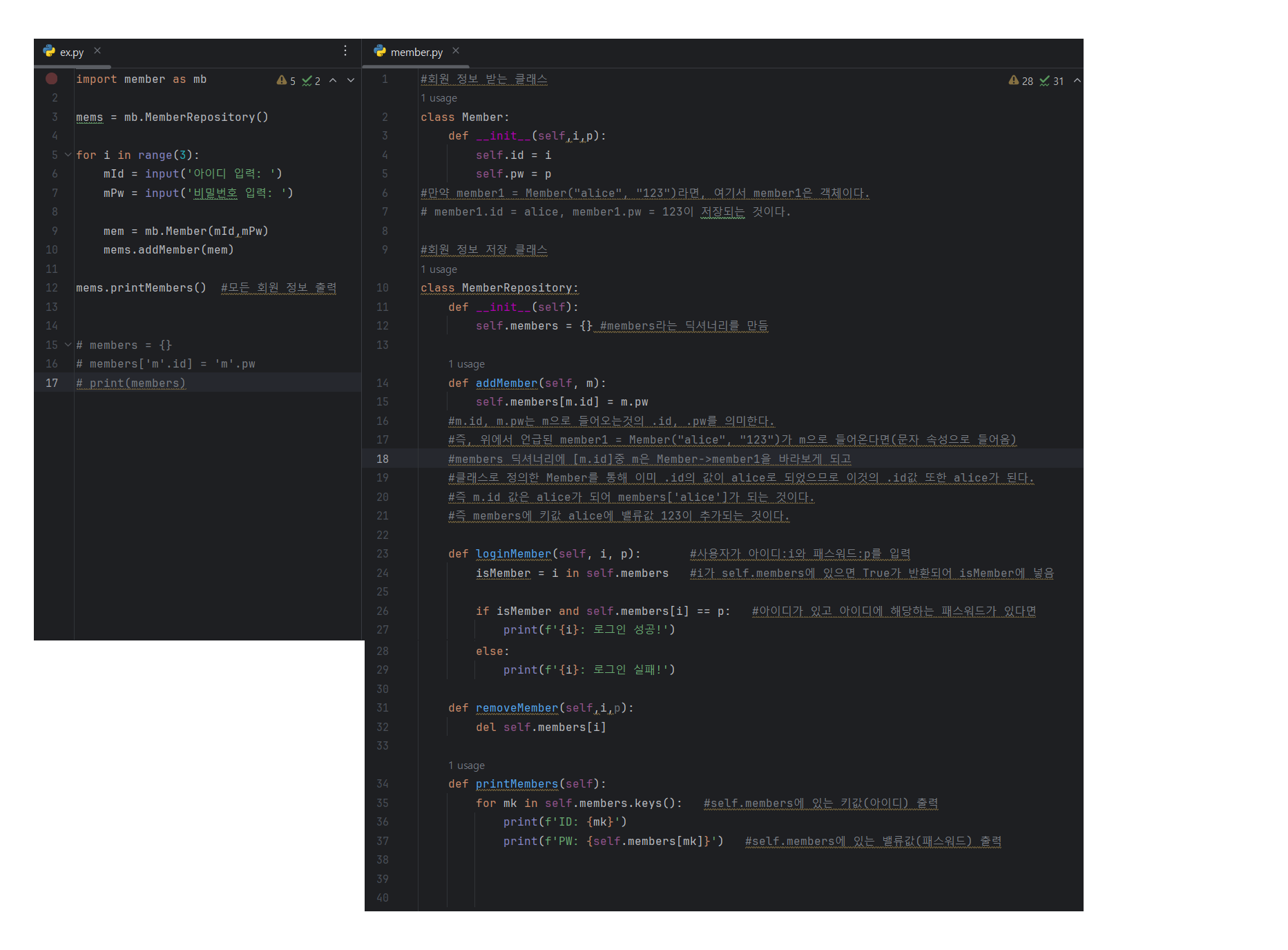Collapse the for loop fold arrow in ex.py
The height and width of the screenshot is (950, 1288).
(68, 155)
